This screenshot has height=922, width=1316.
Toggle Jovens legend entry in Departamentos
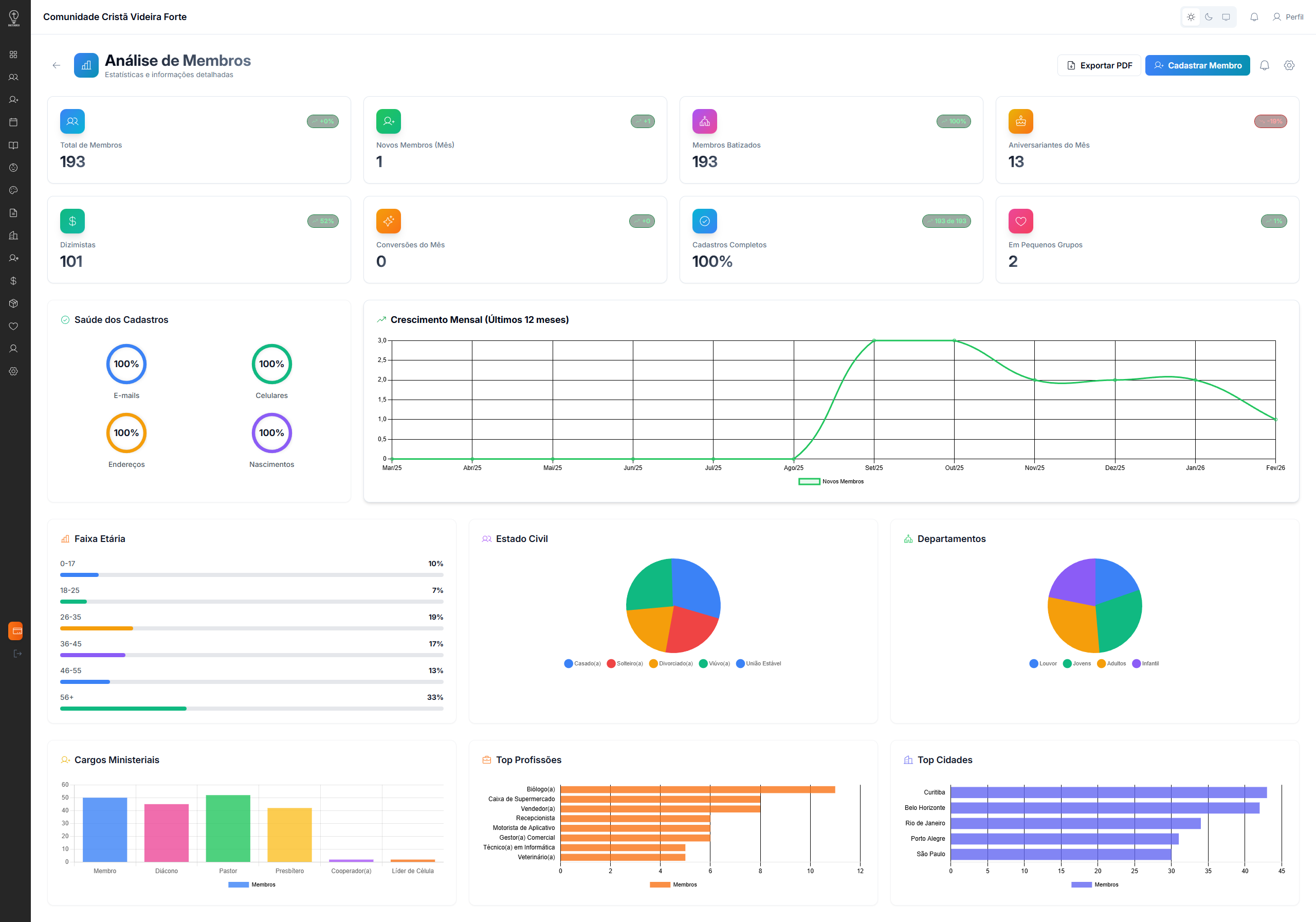[x=1077, y=663]
